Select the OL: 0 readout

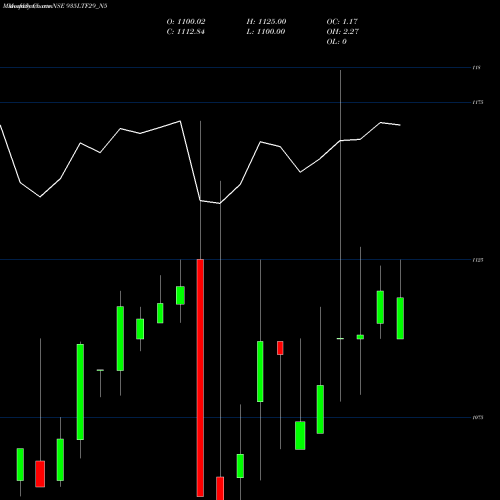tap(337, 42)
